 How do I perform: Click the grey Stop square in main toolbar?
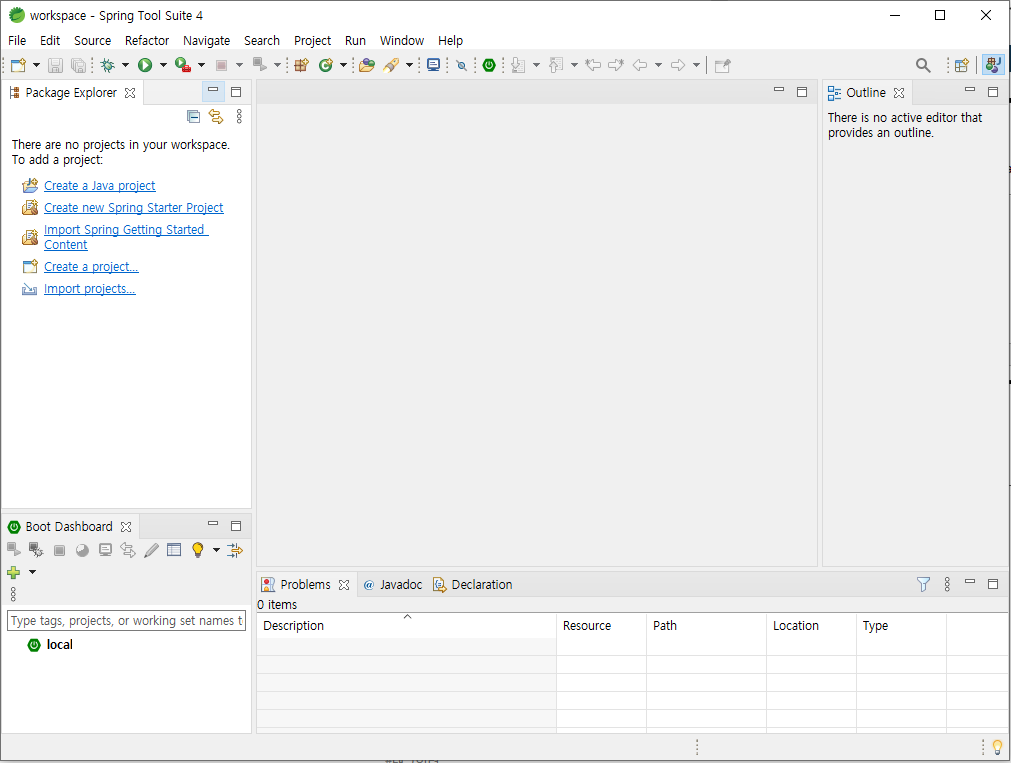coord(221,65)
